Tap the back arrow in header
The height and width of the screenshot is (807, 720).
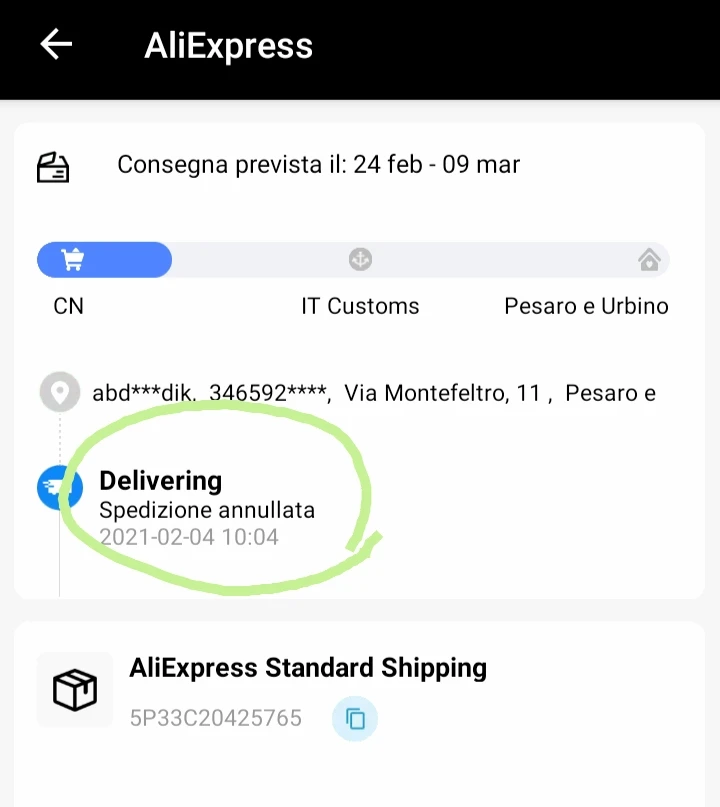tap(56, 44)
